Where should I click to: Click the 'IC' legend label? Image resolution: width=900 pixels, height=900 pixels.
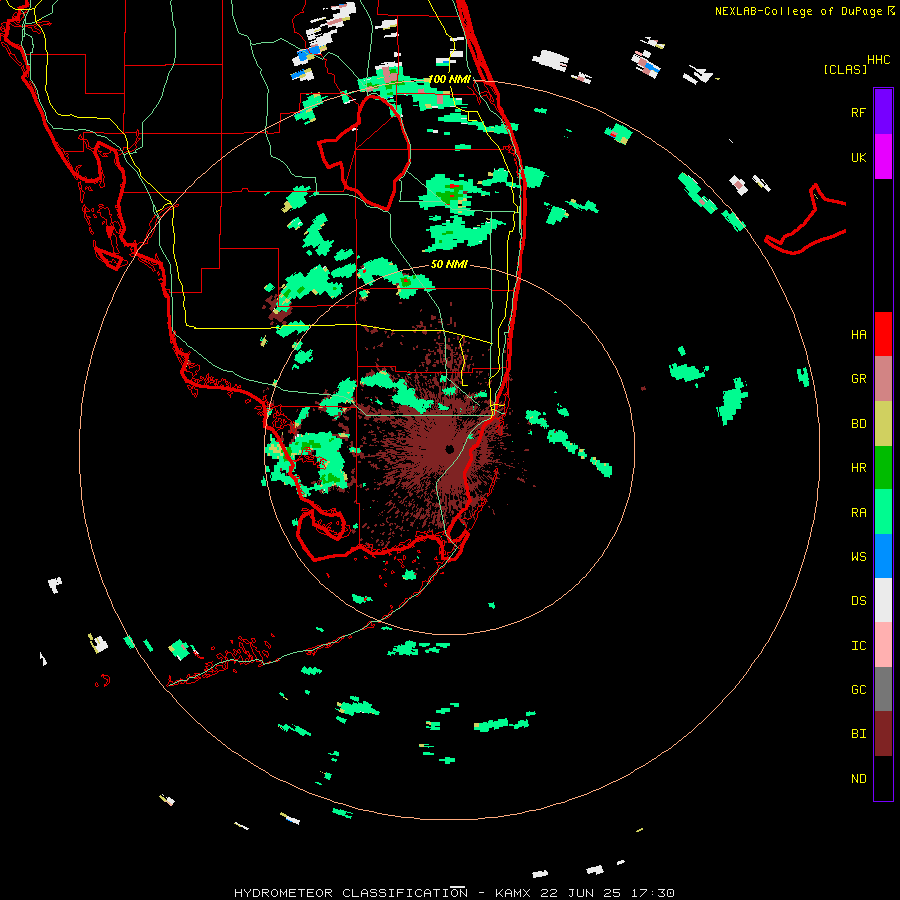(x=858, y=646)
